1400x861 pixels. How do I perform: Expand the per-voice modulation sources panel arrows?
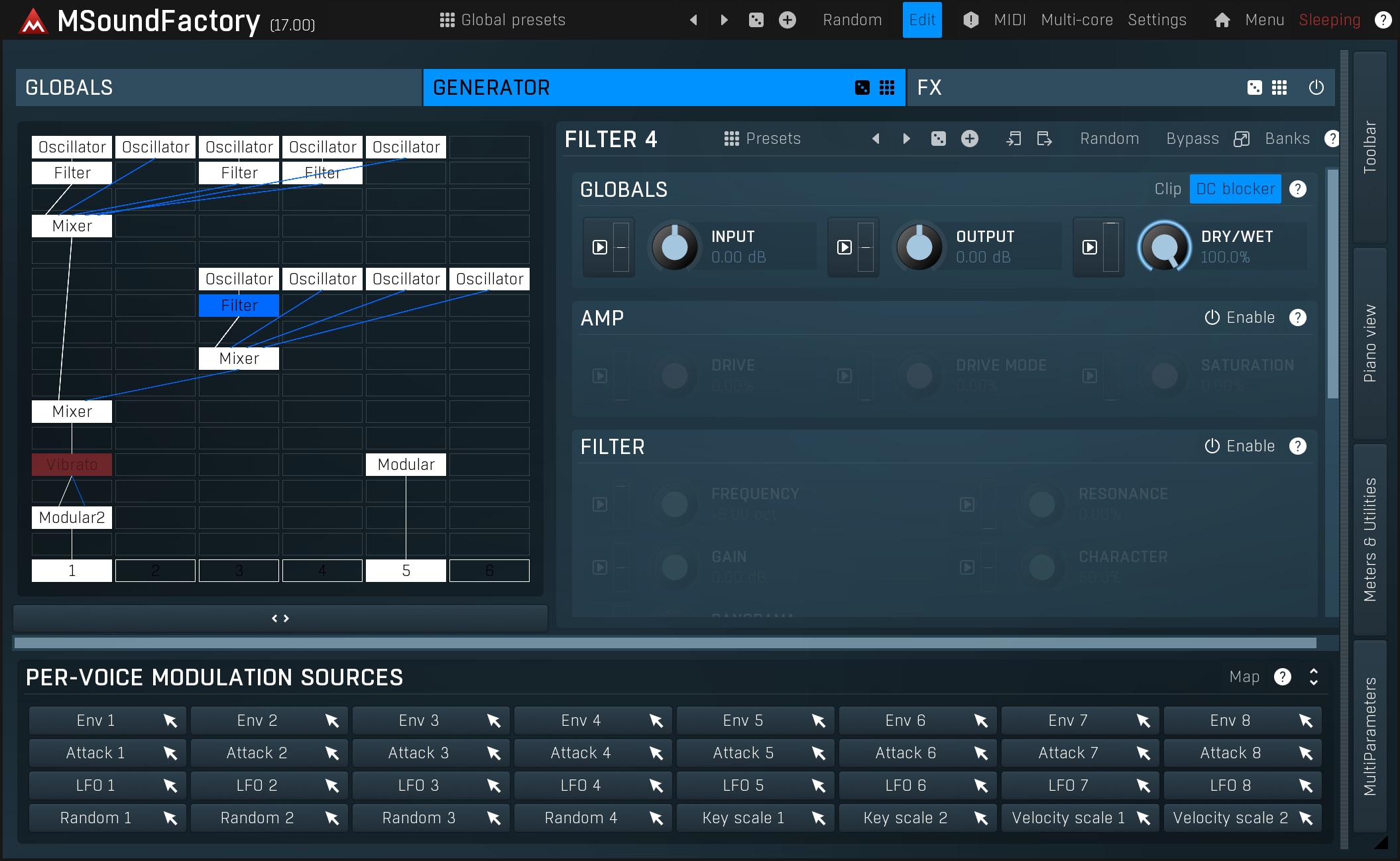(1313, 677)
